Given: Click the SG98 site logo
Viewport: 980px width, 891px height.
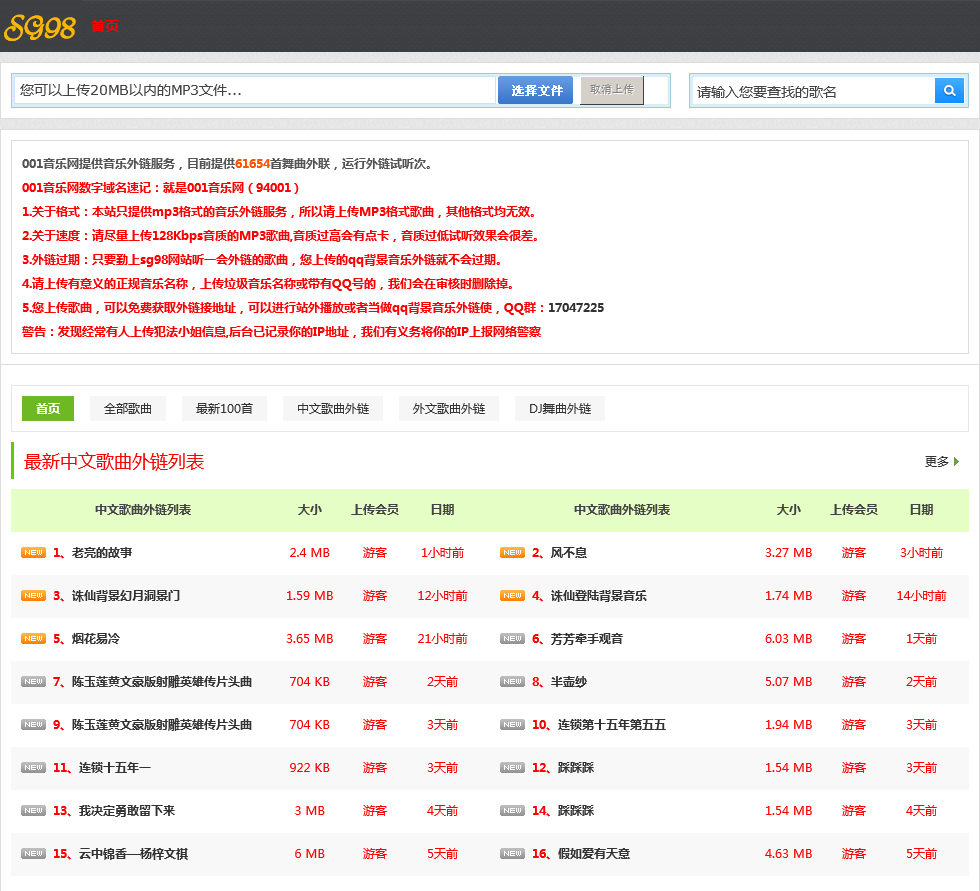Looking at the screenshot, I should [40, 27].
